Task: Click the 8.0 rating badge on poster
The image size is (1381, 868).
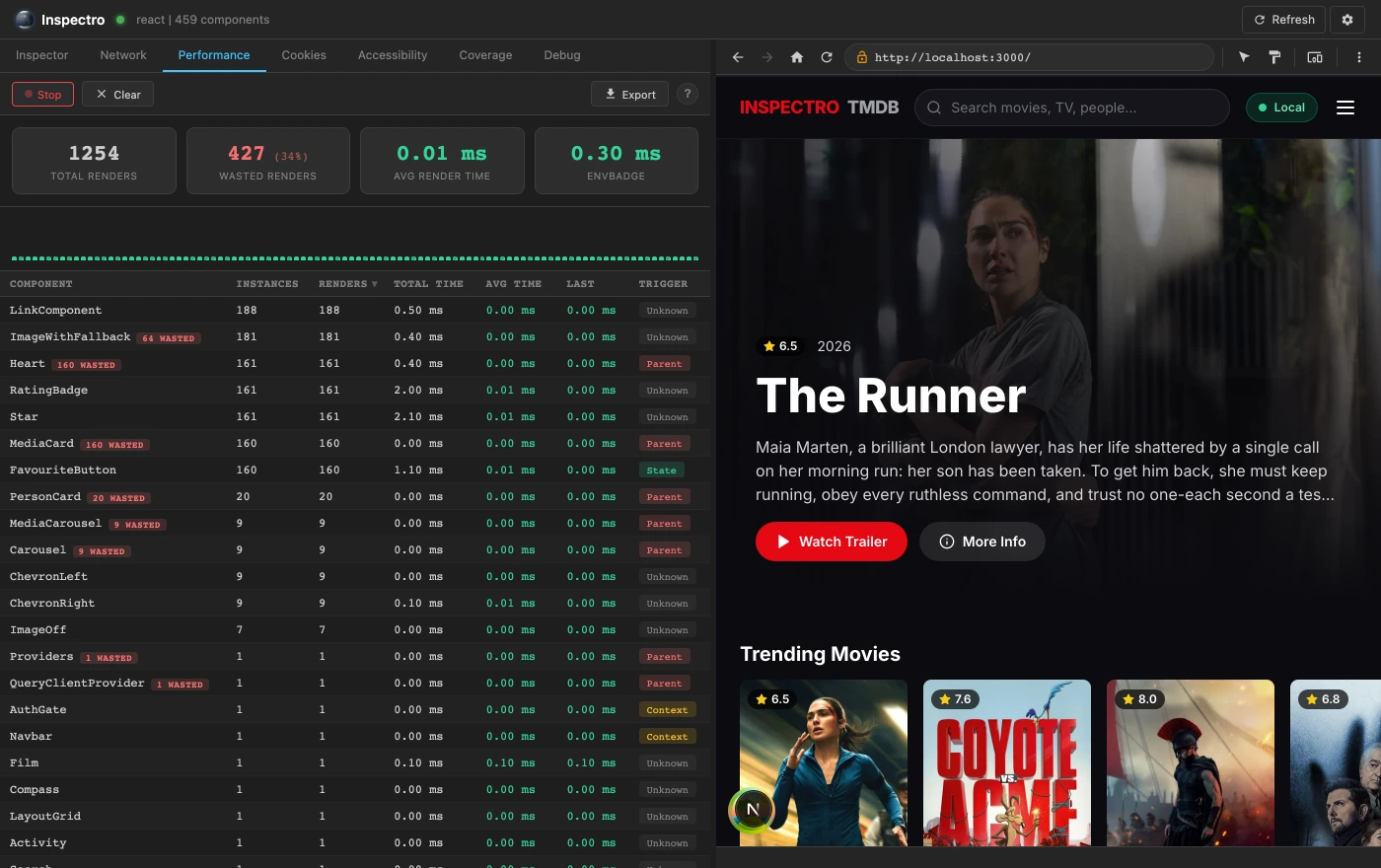Action: [1139, 699]
